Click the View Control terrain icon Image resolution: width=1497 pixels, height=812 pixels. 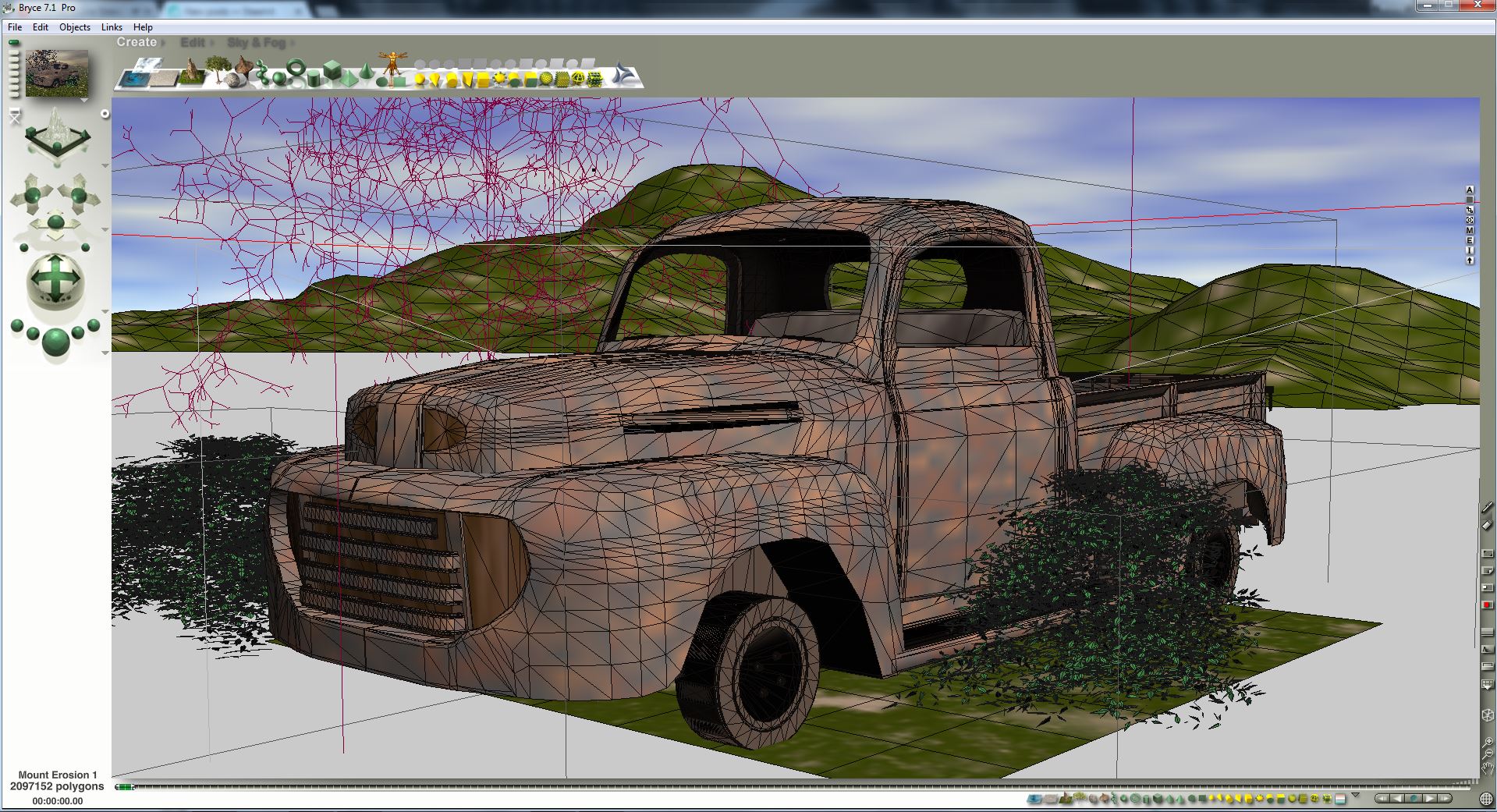pos(58,134)
